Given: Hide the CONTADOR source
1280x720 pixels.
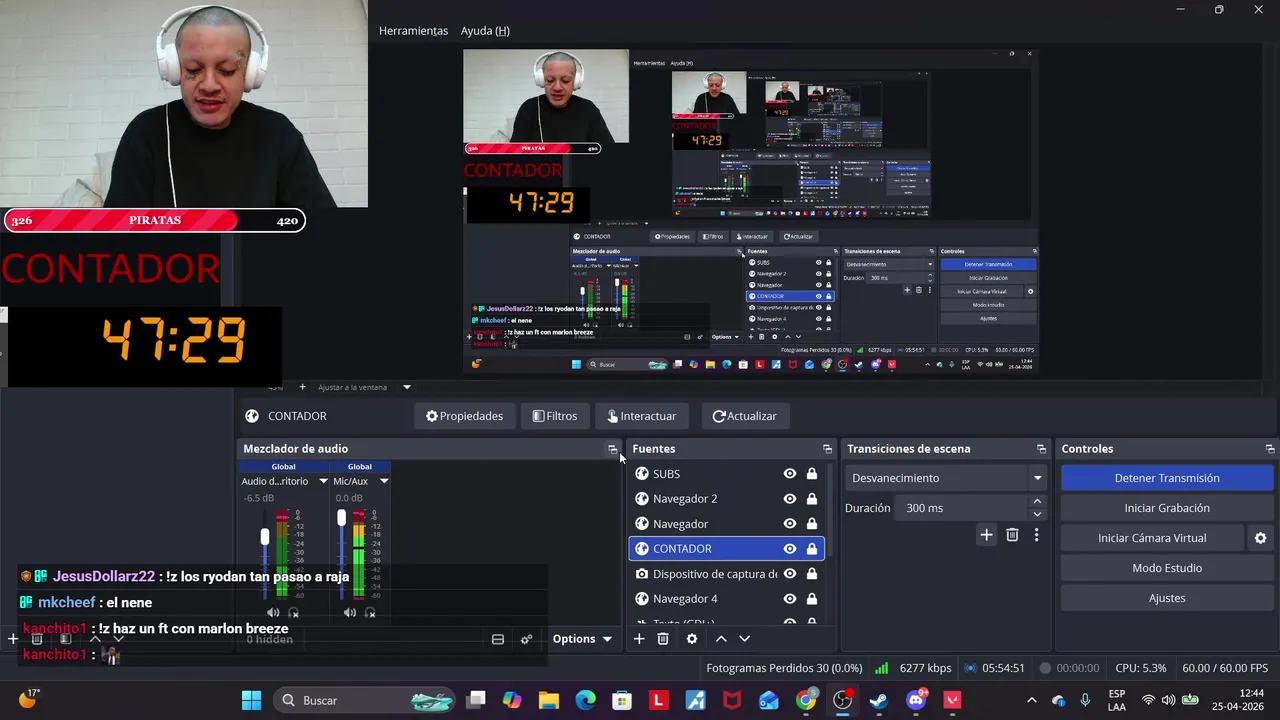Looking at the screenshot, I should 790,549.
